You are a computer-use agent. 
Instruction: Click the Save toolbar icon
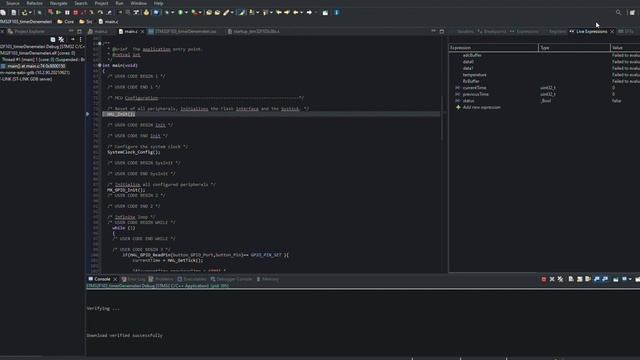coord(3,13)
